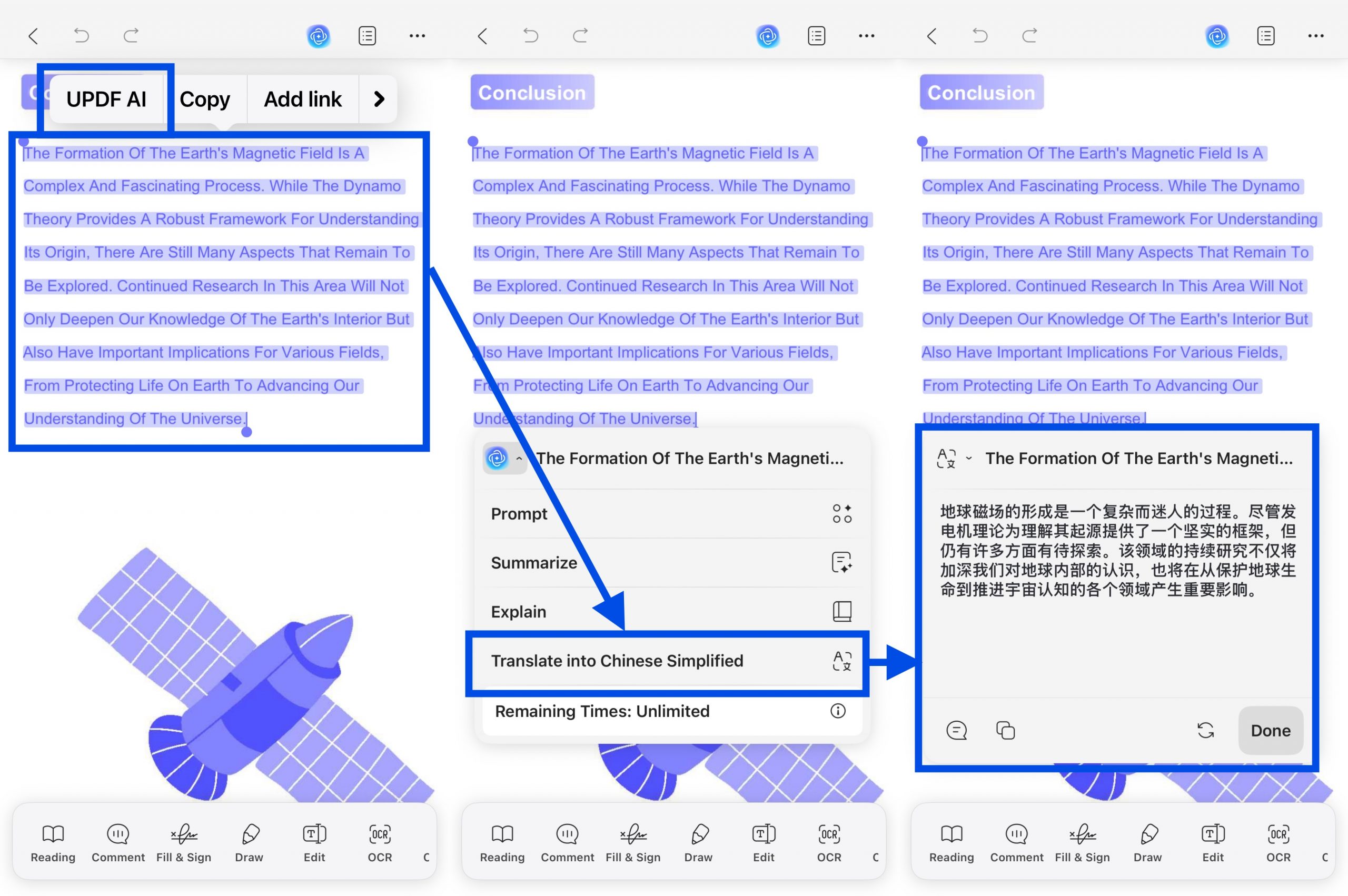The image size is (1348, 896).
Task: Choose Add link in the selection popup
Action: click(x=302, y=99)
